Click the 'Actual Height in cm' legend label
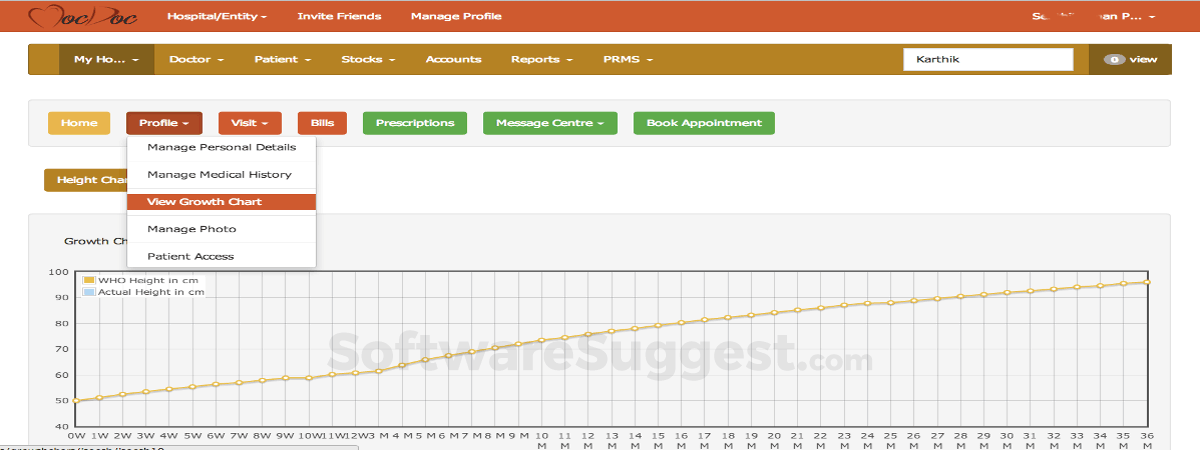 pyautogui.click(x=151, y=292)
